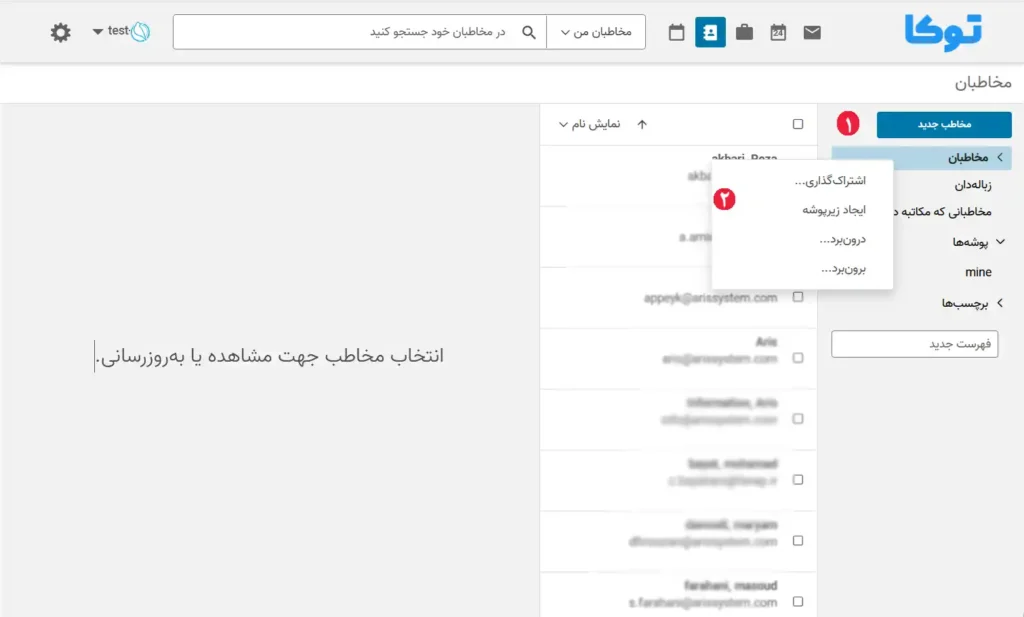This screenshot has height=617, width=1024.
Task: Open the Aris contact name row
Action: coord(679,358)
